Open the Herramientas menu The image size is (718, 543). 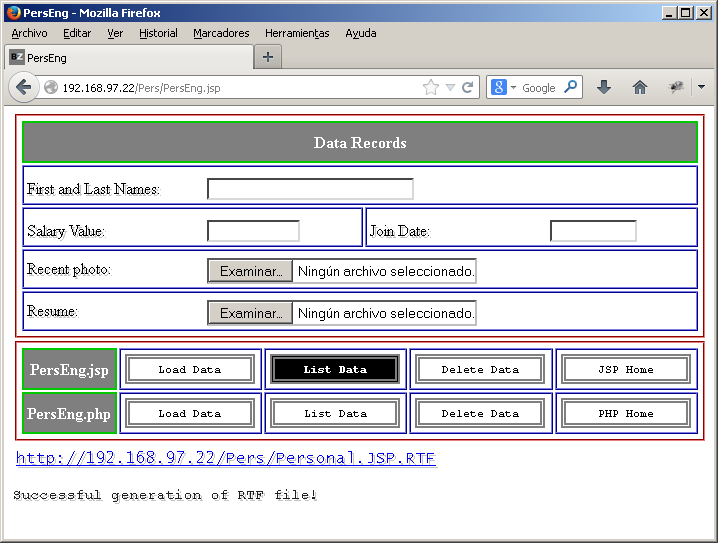pos(297,33)
